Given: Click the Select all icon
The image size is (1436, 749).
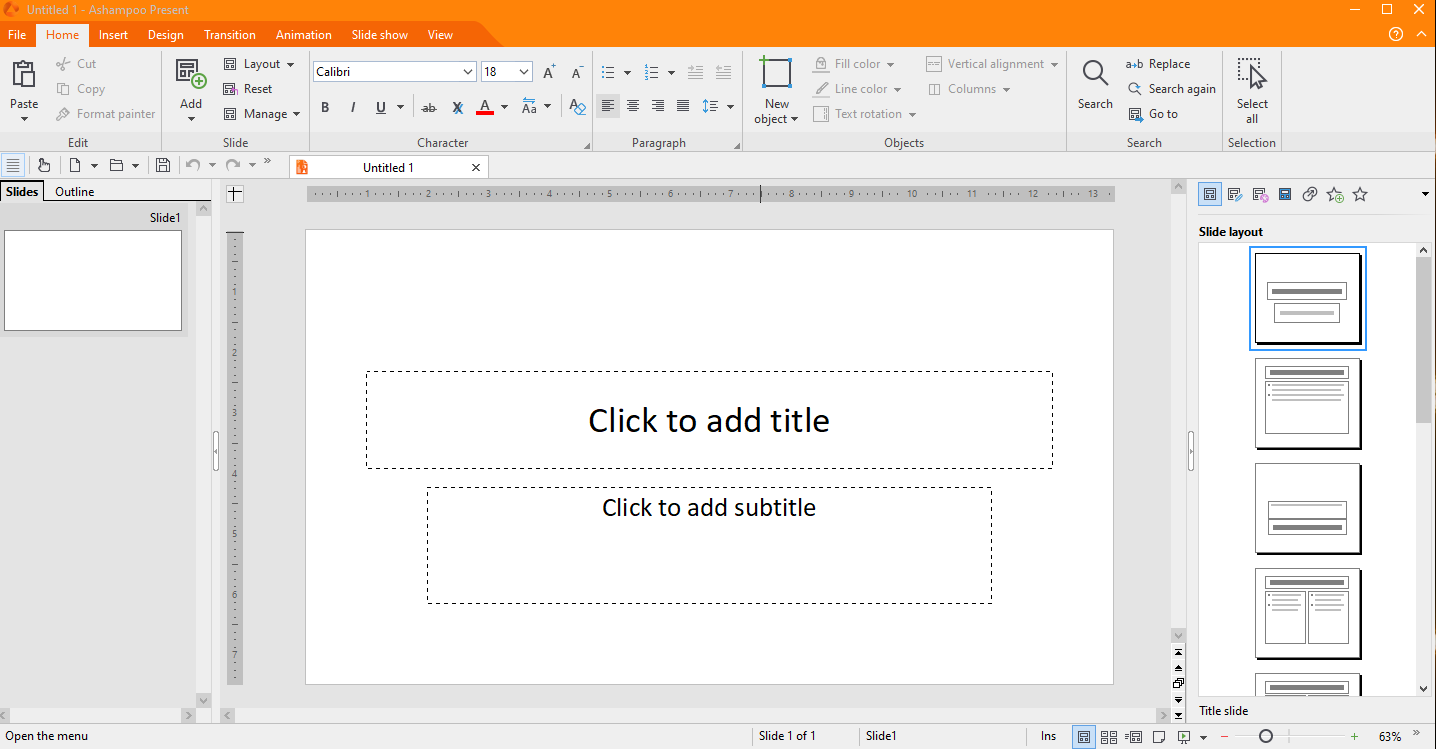Looking at the screenshot, I should coord(1251,75).
